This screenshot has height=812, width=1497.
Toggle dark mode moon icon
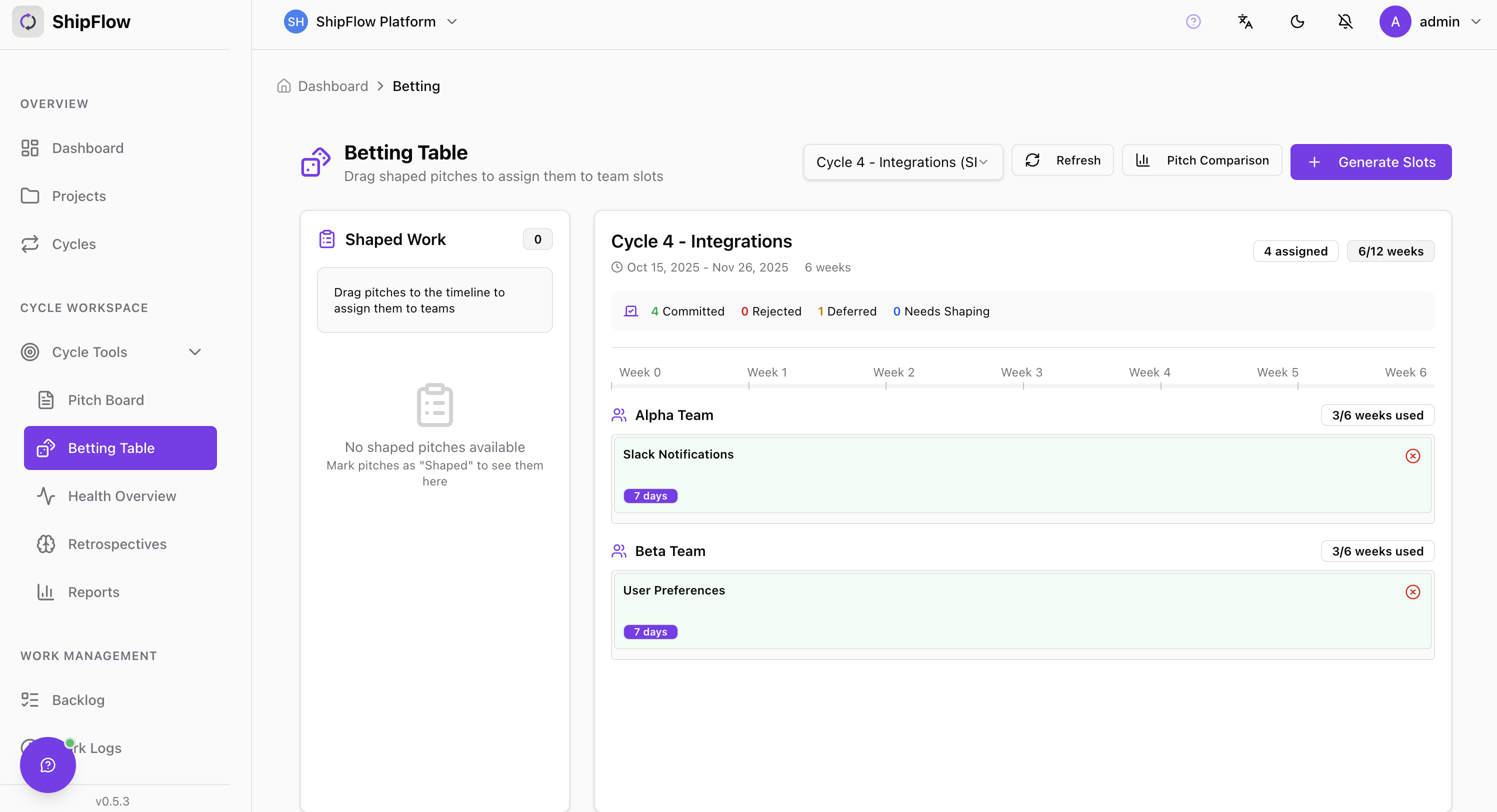tap(1297, 21)
